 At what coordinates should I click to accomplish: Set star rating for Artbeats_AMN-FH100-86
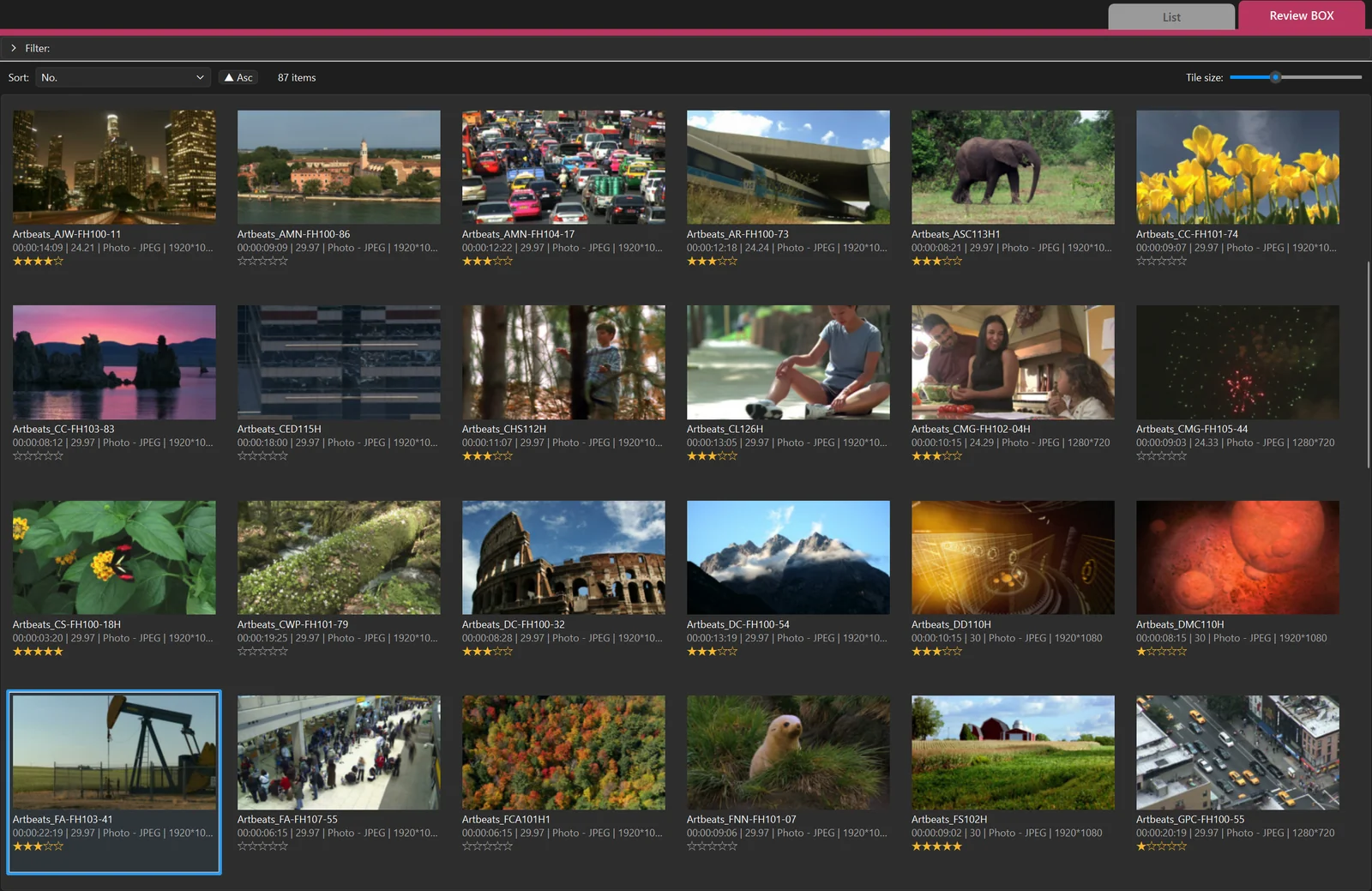point(262,262)
